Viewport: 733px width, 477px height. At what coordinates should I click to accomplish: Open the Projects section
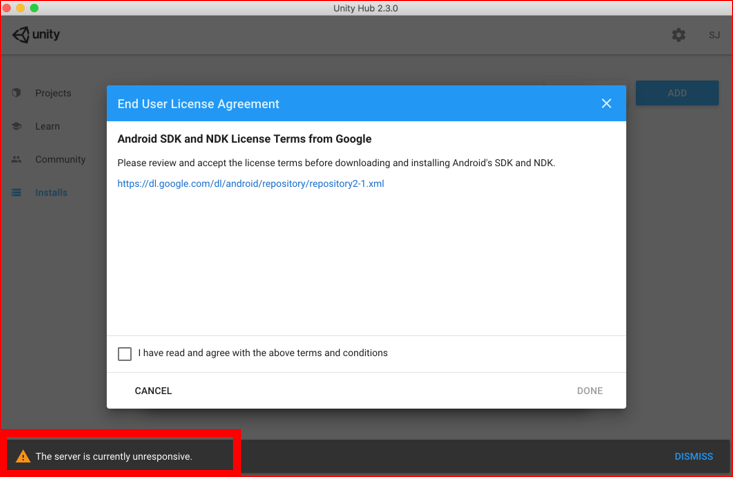point(53,93)
